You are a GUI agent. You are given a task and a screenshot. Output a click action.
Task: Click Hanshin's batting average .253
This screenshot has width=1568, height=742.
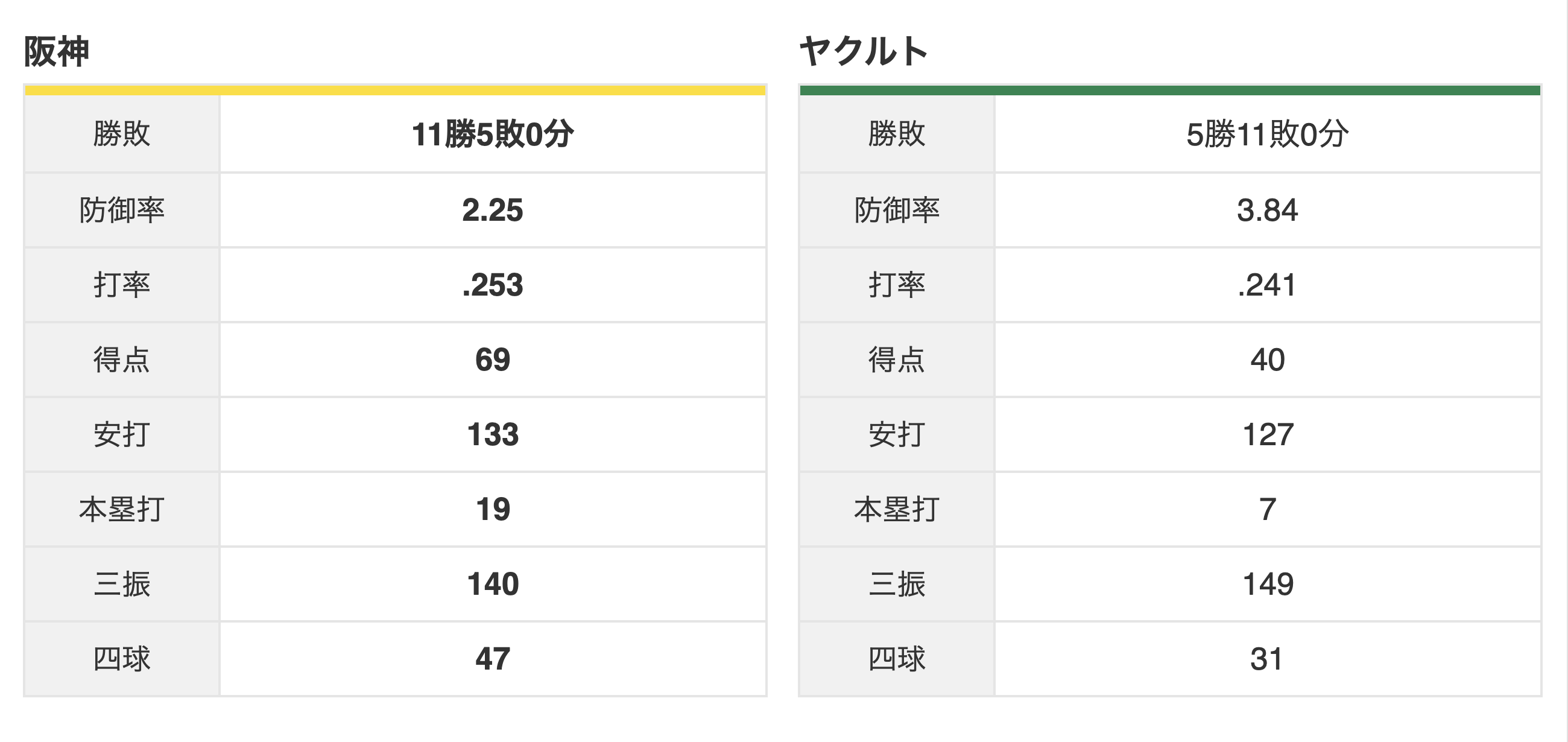493,285
